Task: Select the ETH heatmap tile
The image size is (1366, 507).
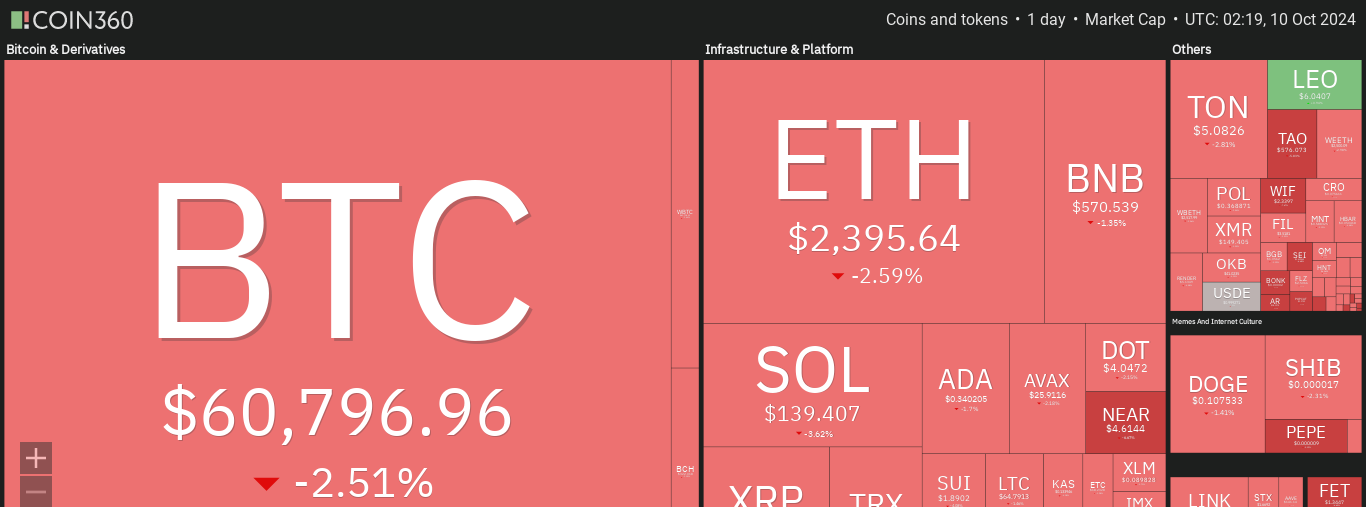Action: pyautogui.click(x=873, y=190)
